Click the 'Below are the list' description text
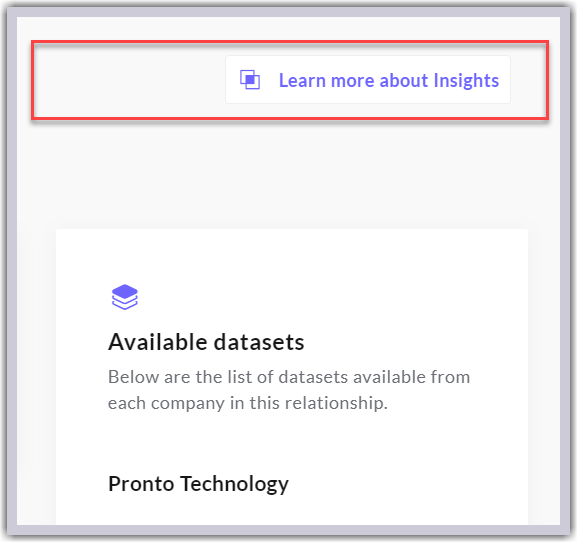This screenshot has height=543, width=578. 289,390
